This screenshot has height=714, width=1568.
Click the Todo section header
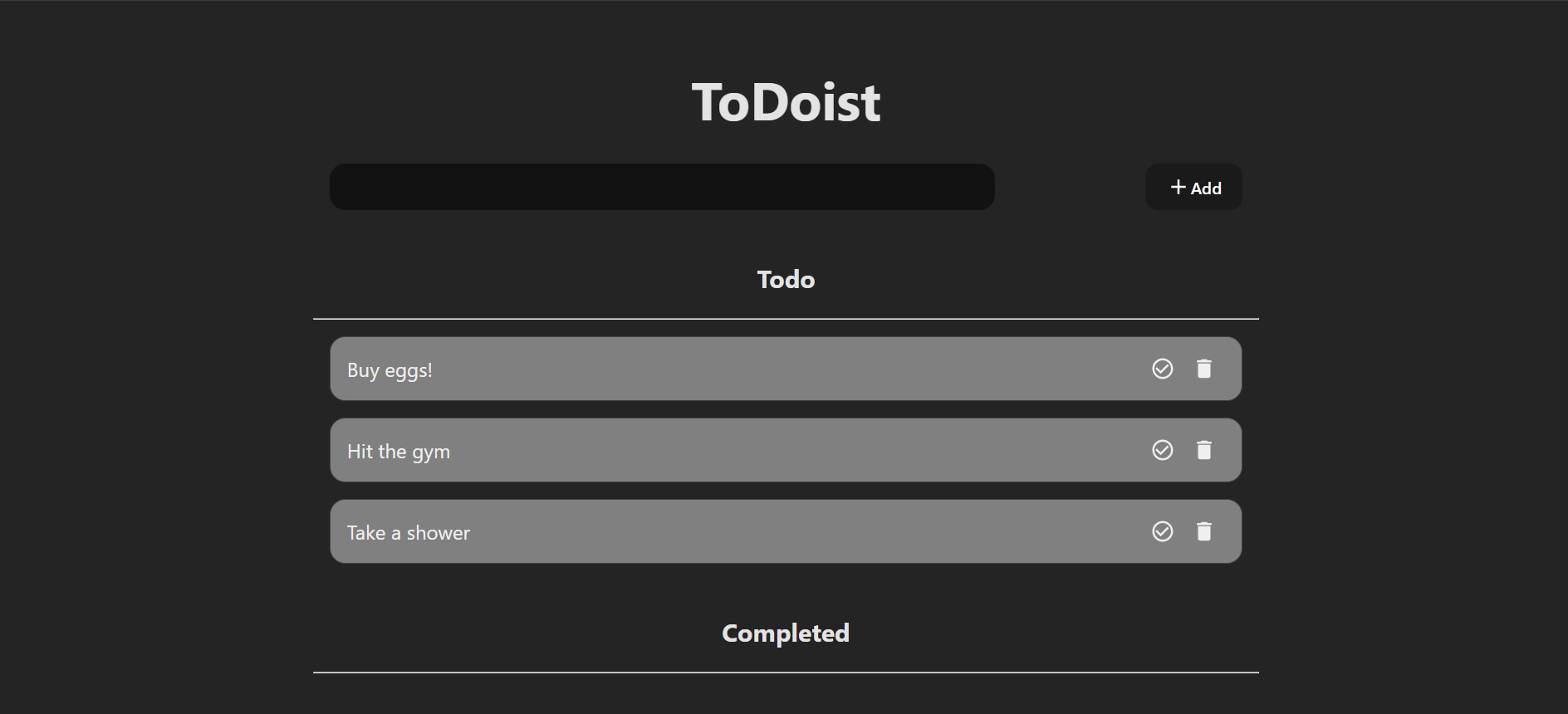coord(785,280)
